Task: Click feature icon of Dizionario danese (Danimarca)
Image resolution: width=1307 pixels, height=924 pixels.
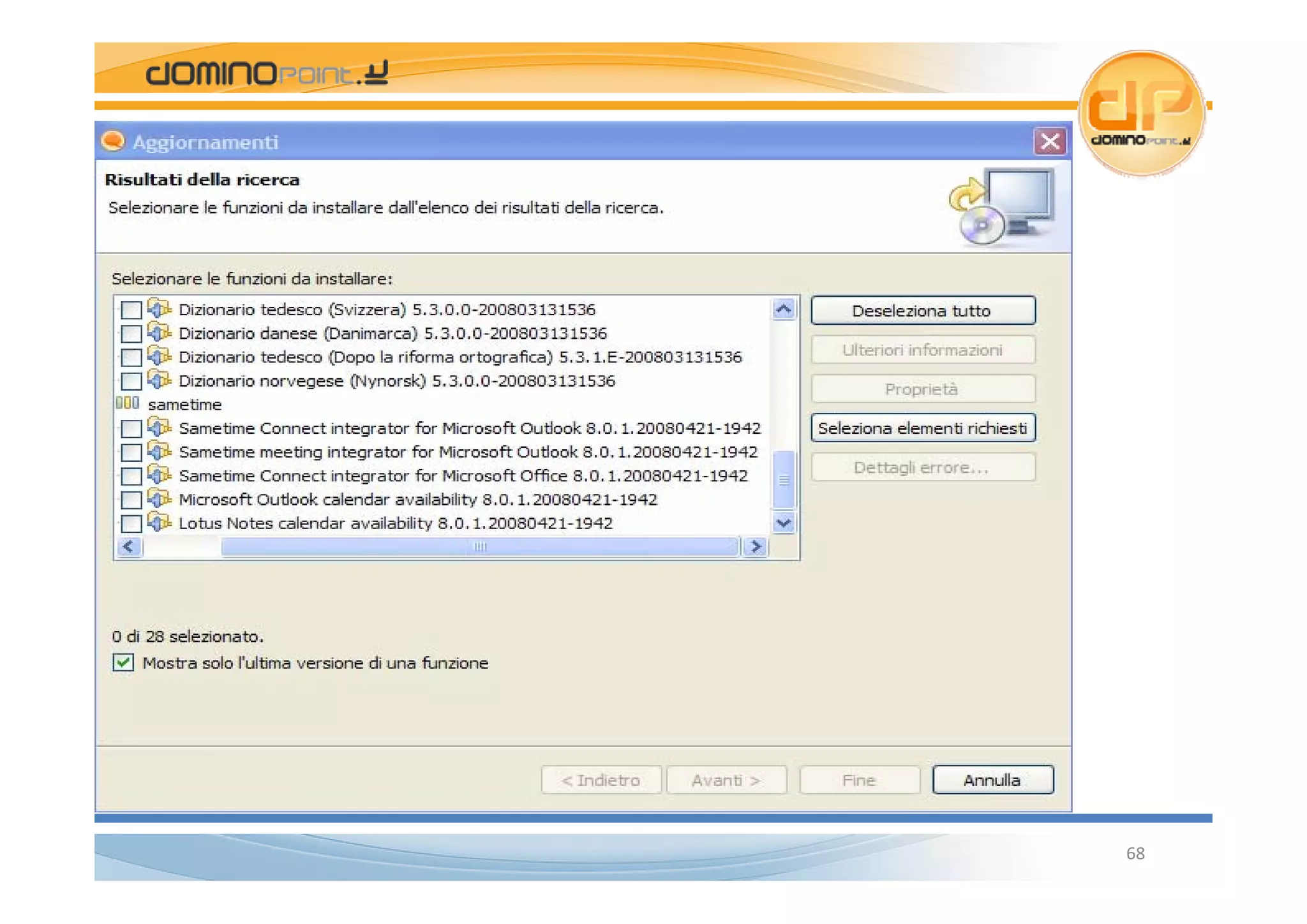Action: 160,332
